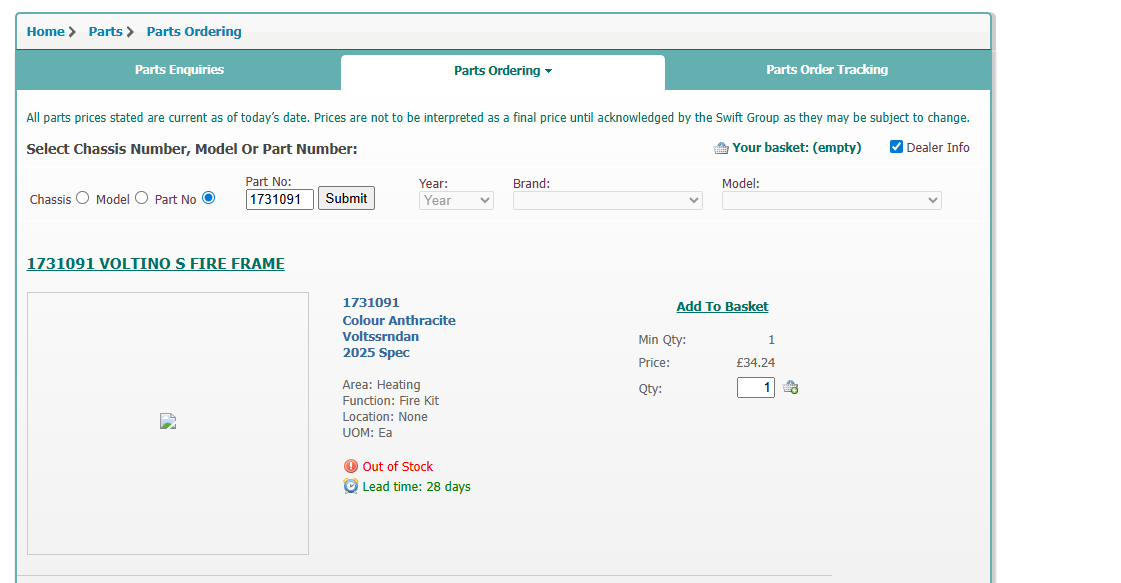Switch to the Parts Enquiries tab
The height and width of the screenshot is (583, 1121).
(179, 70)
